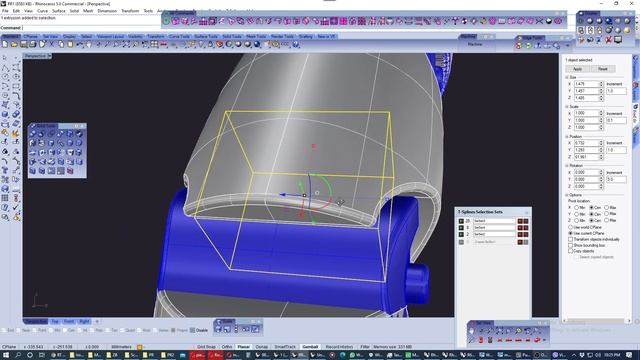Image resolution: width=640 pixels, height=360 pixels.
Task: Select X pivot Min radio button
Action: (577, 207)
